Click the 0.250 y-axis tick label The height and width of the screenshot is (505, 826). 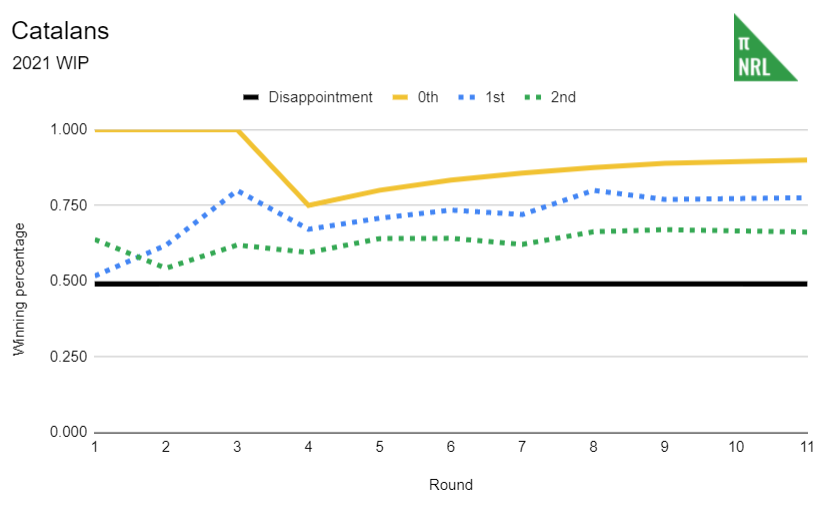pyautogui.click(x=68, y=357)
